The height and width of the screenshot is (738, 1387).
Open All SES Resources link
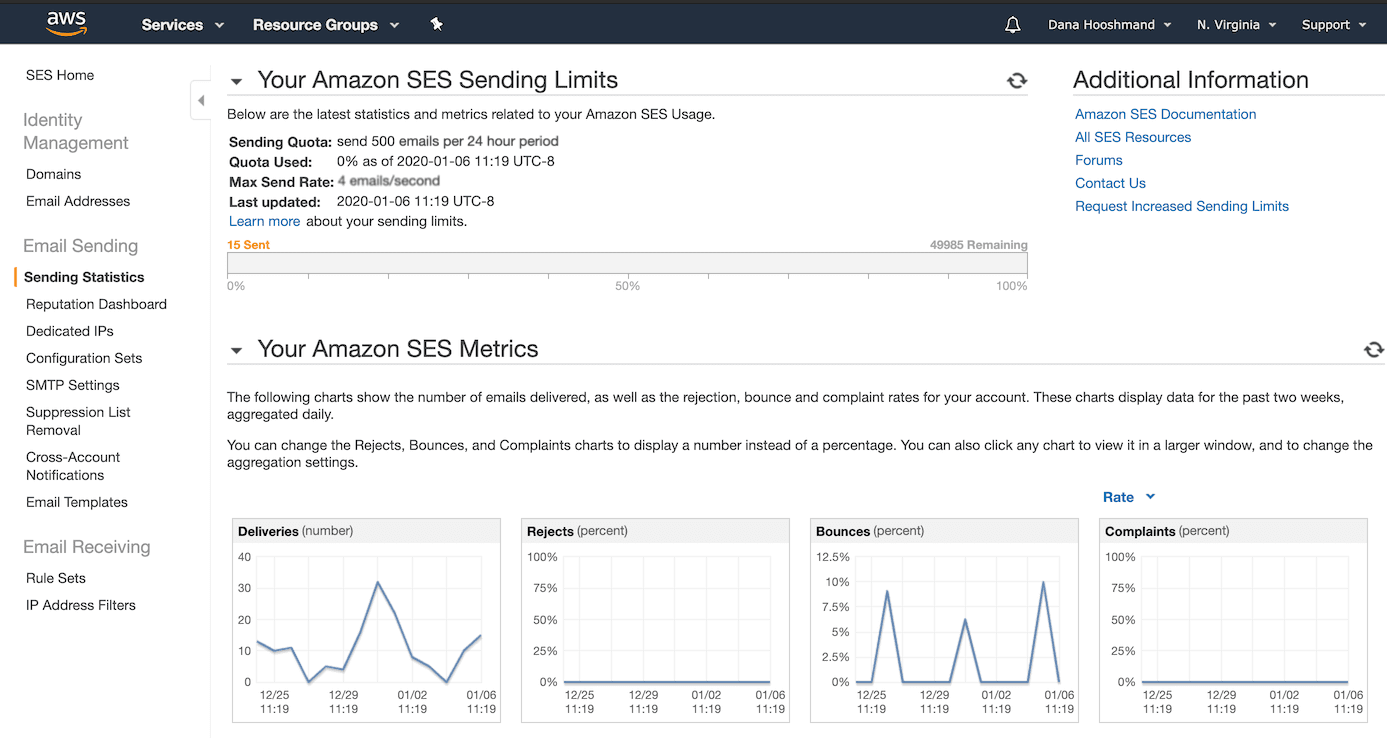click(1133, 137)
